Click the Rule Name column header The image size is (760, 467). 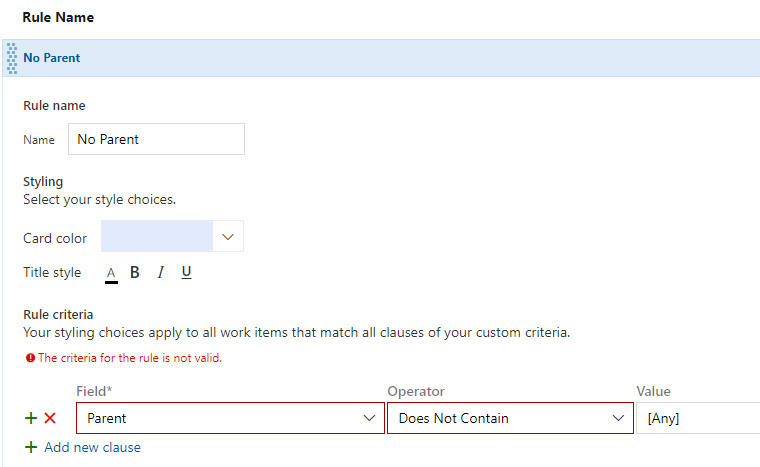[58, 17]
